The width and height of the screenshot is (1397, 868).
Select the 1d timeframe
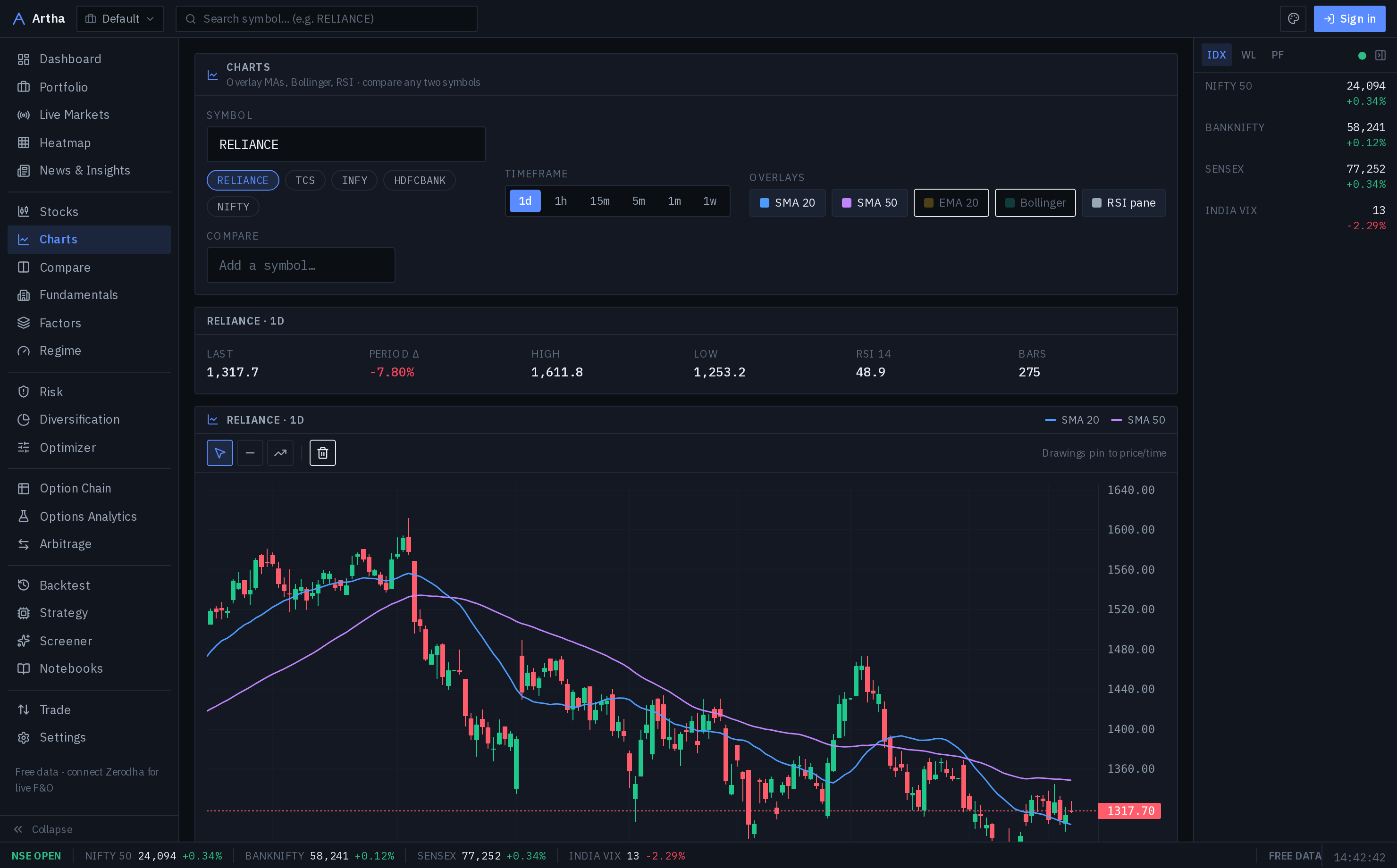(x=525, y=201)
